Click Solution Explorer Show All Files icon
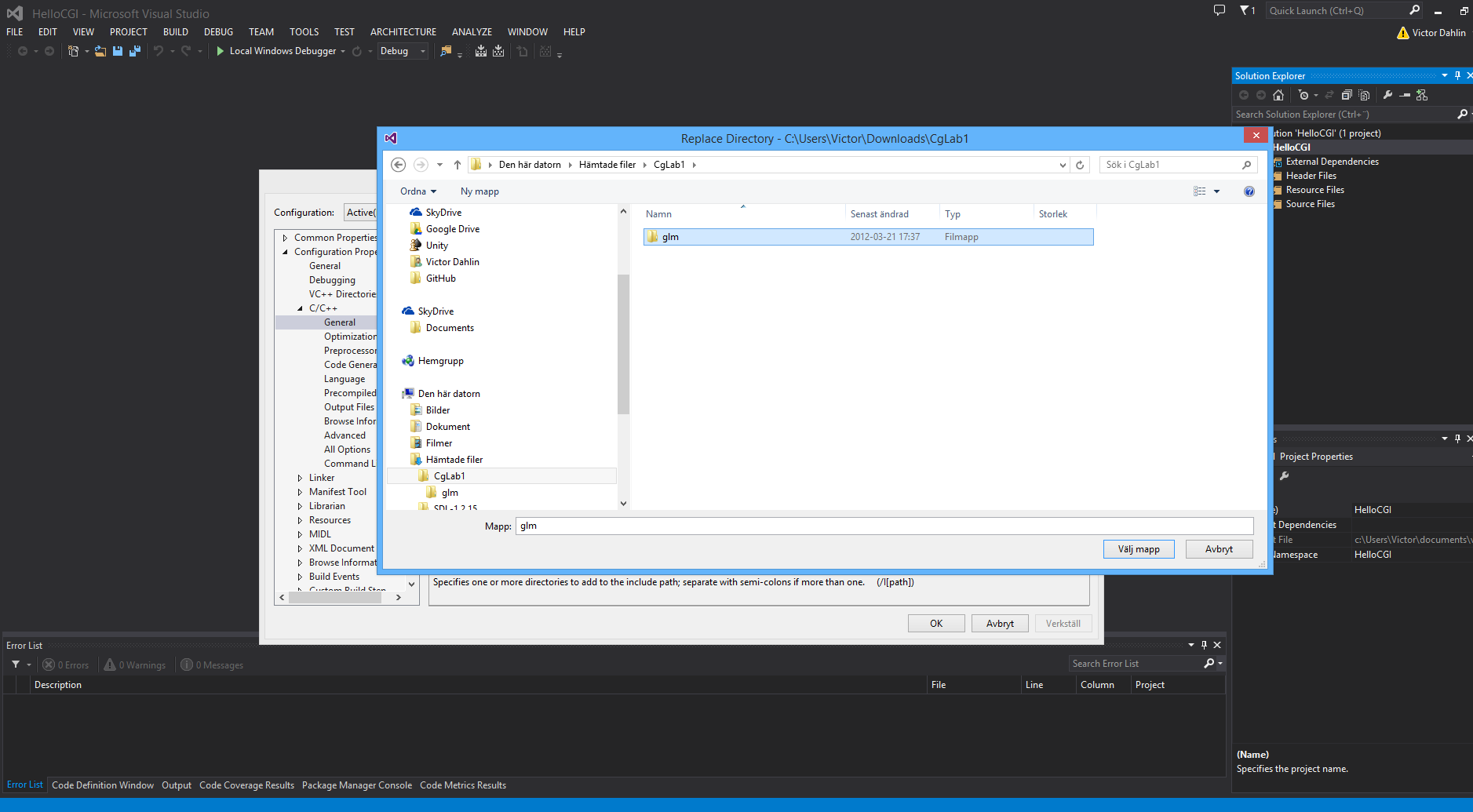Screen dimensions: 1473x812 (x=1364, y=95)
